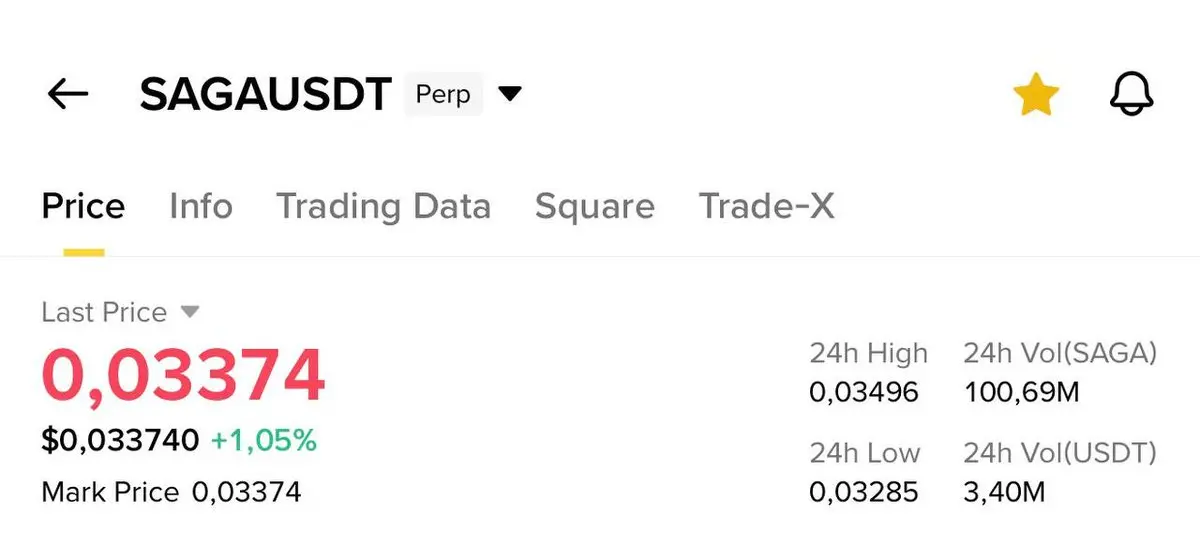Tap the 24h Vol(SAGA) figure
The width and height of the screenshot is (1200, 546).
(x=1021, y=392)
